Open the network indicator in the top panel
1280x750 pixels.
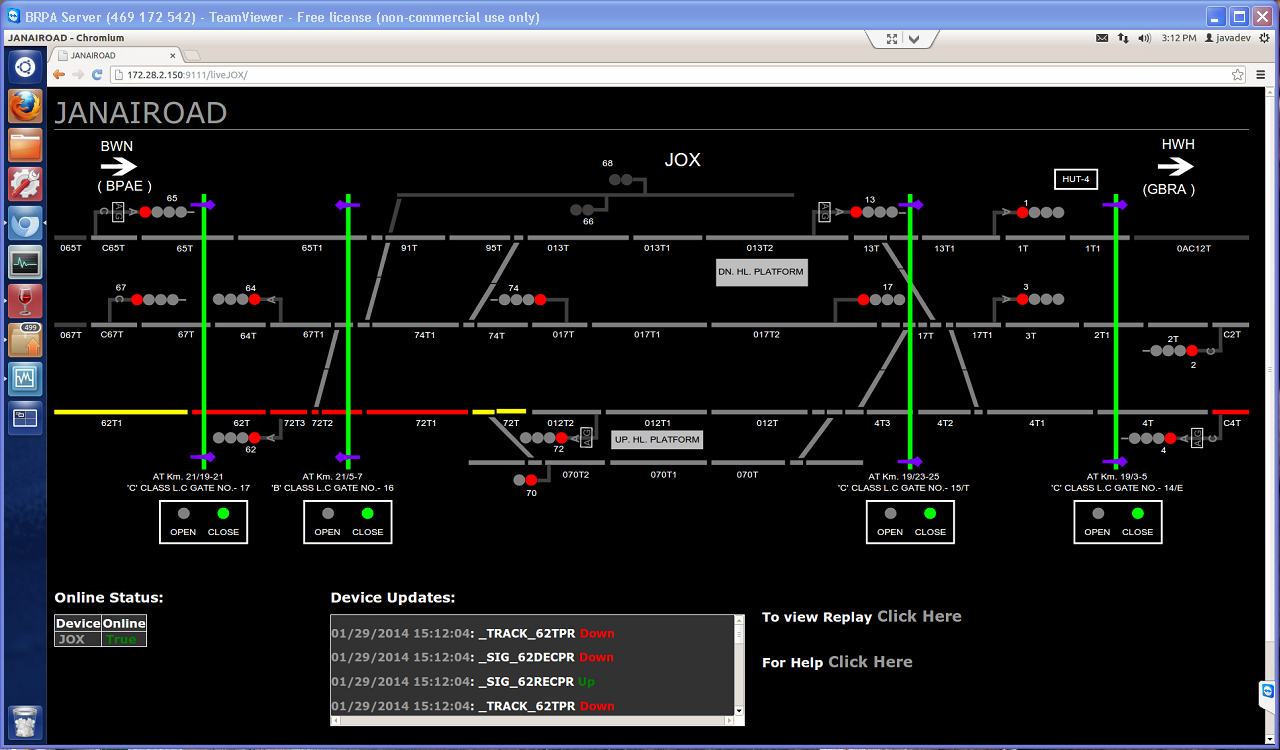1122,38
